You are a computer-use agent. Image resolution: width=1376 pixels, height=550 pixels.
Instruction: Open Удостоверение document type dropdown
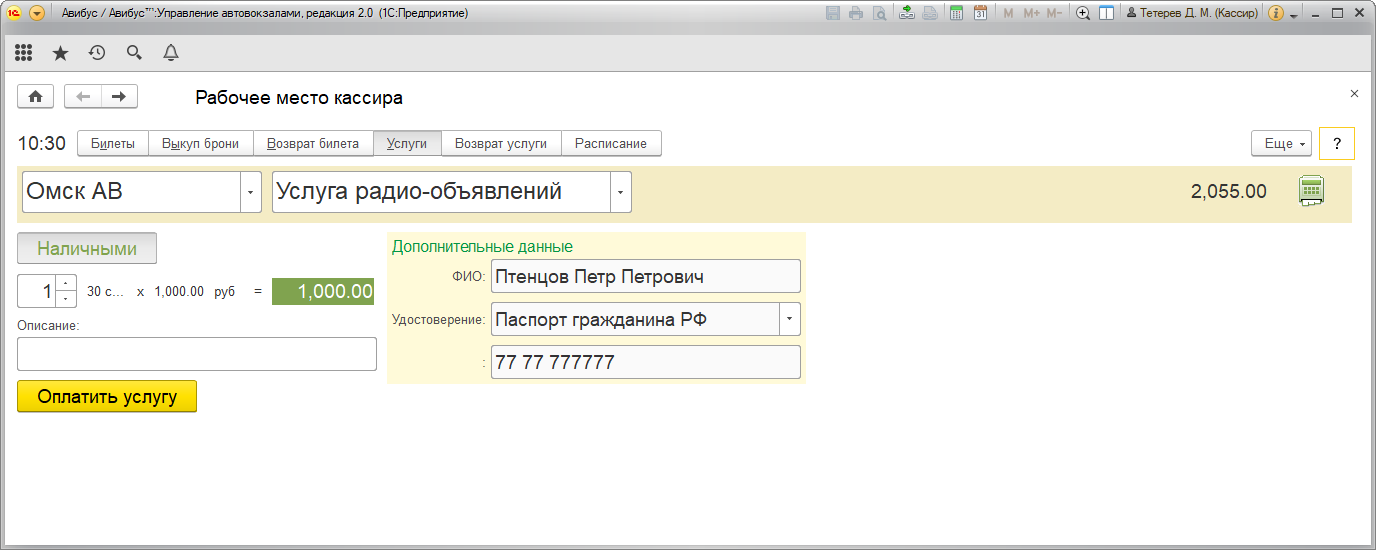[790, 320]
